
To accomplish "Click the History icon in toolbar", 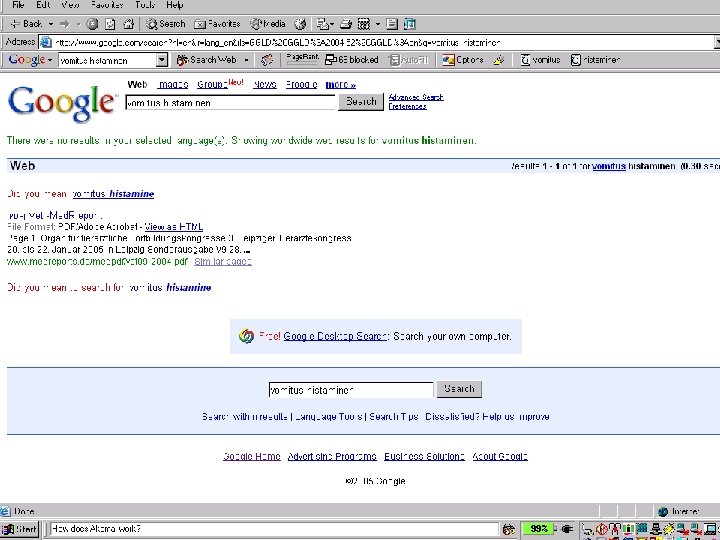I will click(300, 24).
